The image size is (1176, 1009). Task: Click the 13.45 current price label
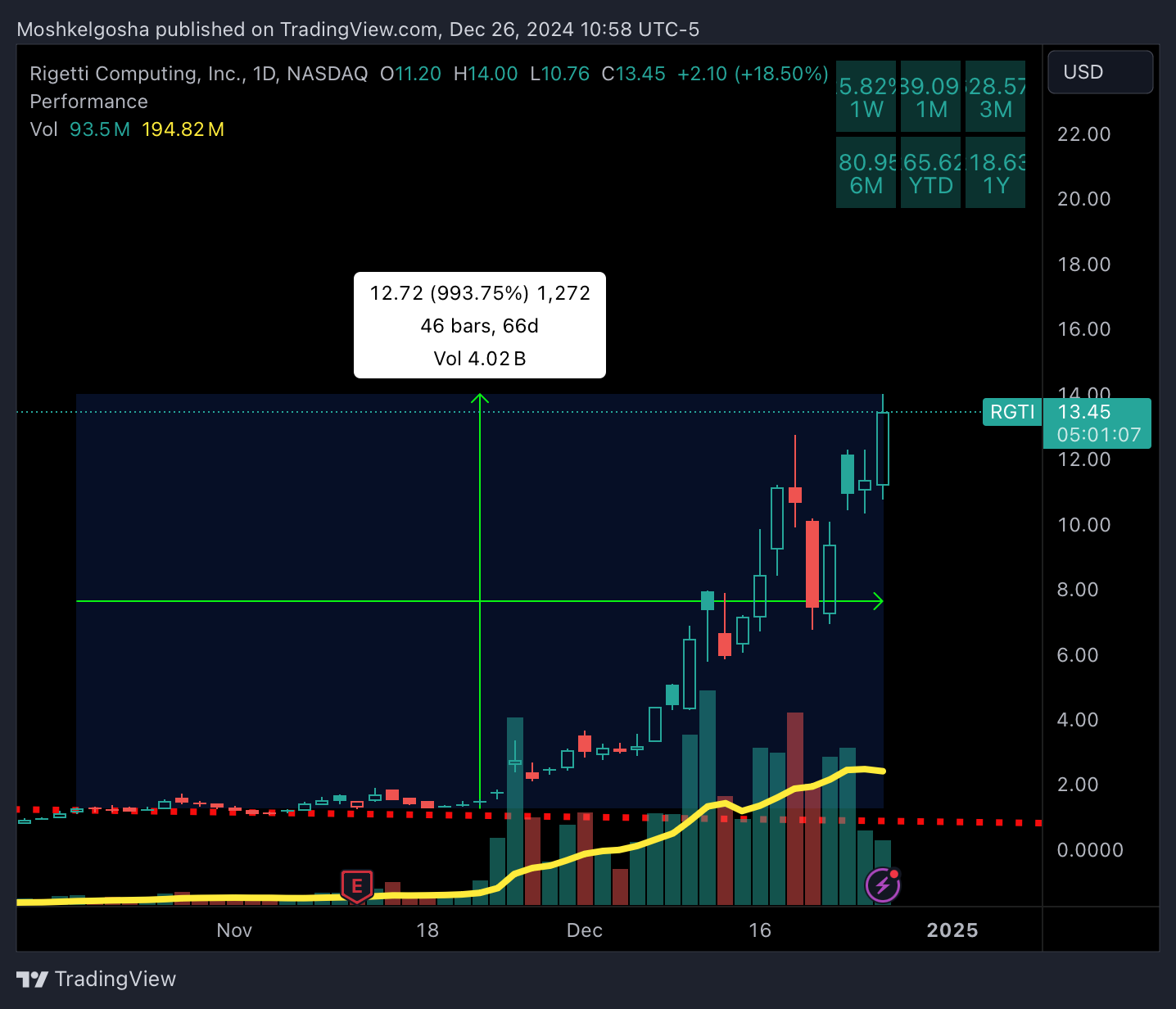point(1084,412)
